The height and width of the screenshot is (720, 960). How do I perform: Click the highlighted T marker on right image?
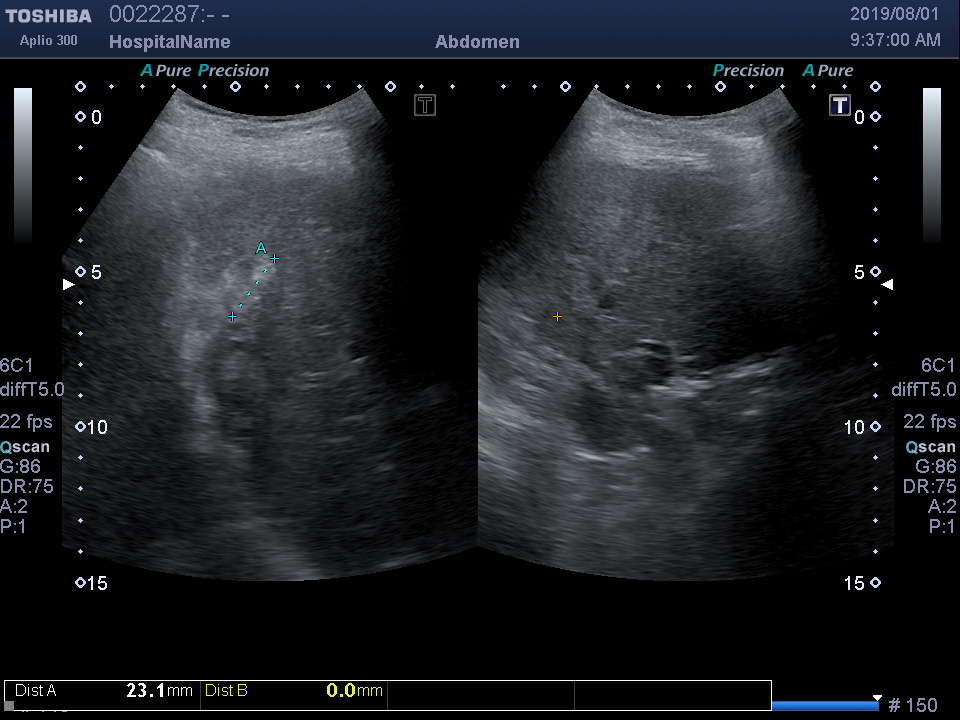pyautogui.click(x=840, y=105)
